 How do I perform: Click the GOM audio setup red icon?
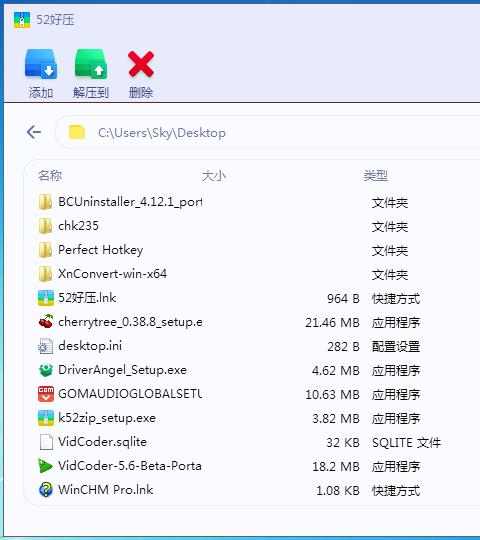[45, 394]
